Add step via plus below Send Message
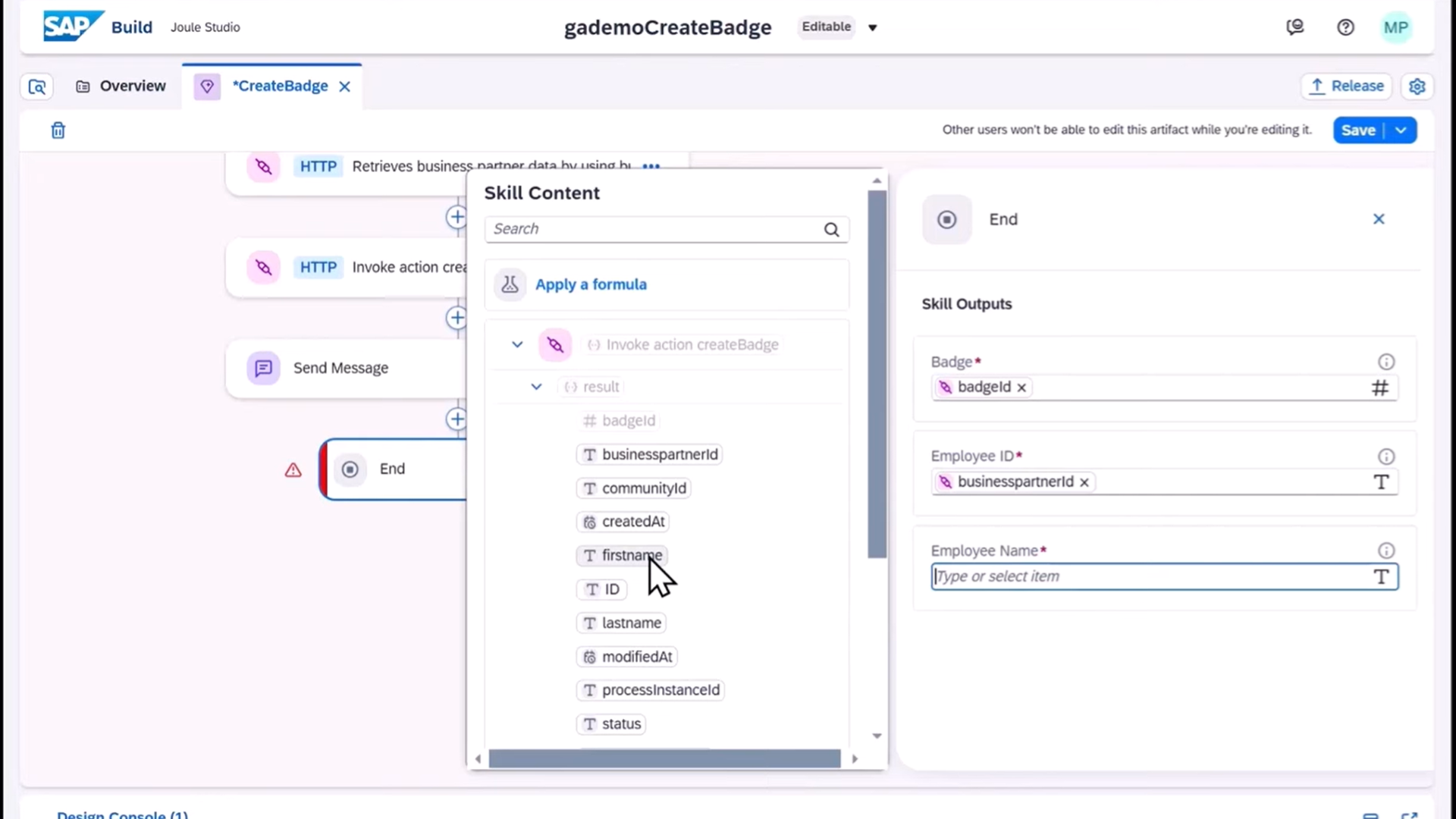Viewport: 1456px width, 819px height. pos(457,419)
